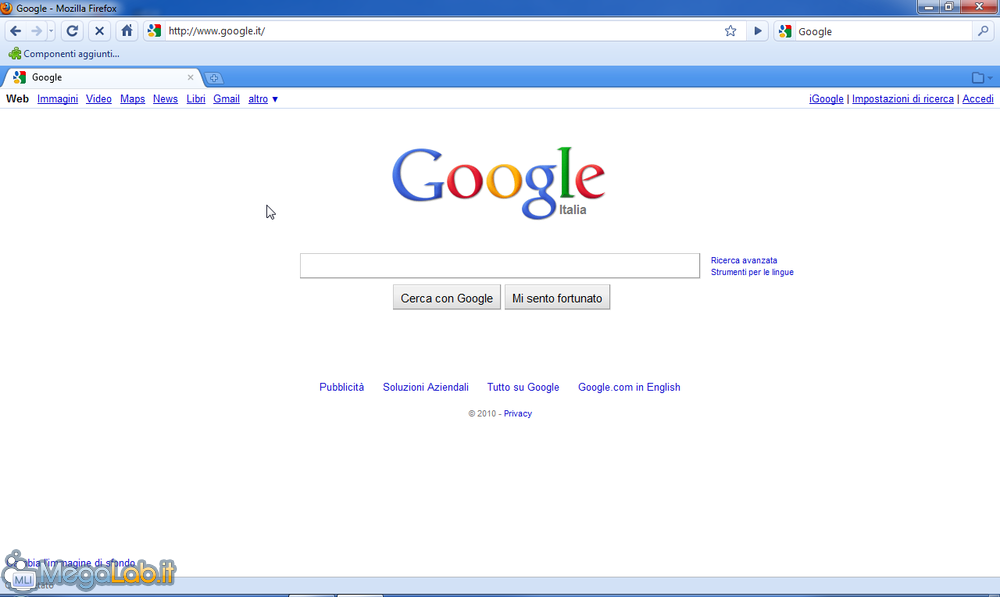Open Impostazioni di ricerca link
1000x597 pixels.
(x=902, y=99)
